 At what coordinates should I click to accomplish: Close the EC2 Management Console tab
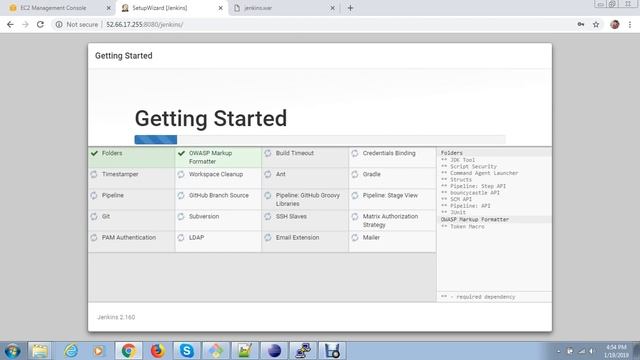(x=109, y=8)
